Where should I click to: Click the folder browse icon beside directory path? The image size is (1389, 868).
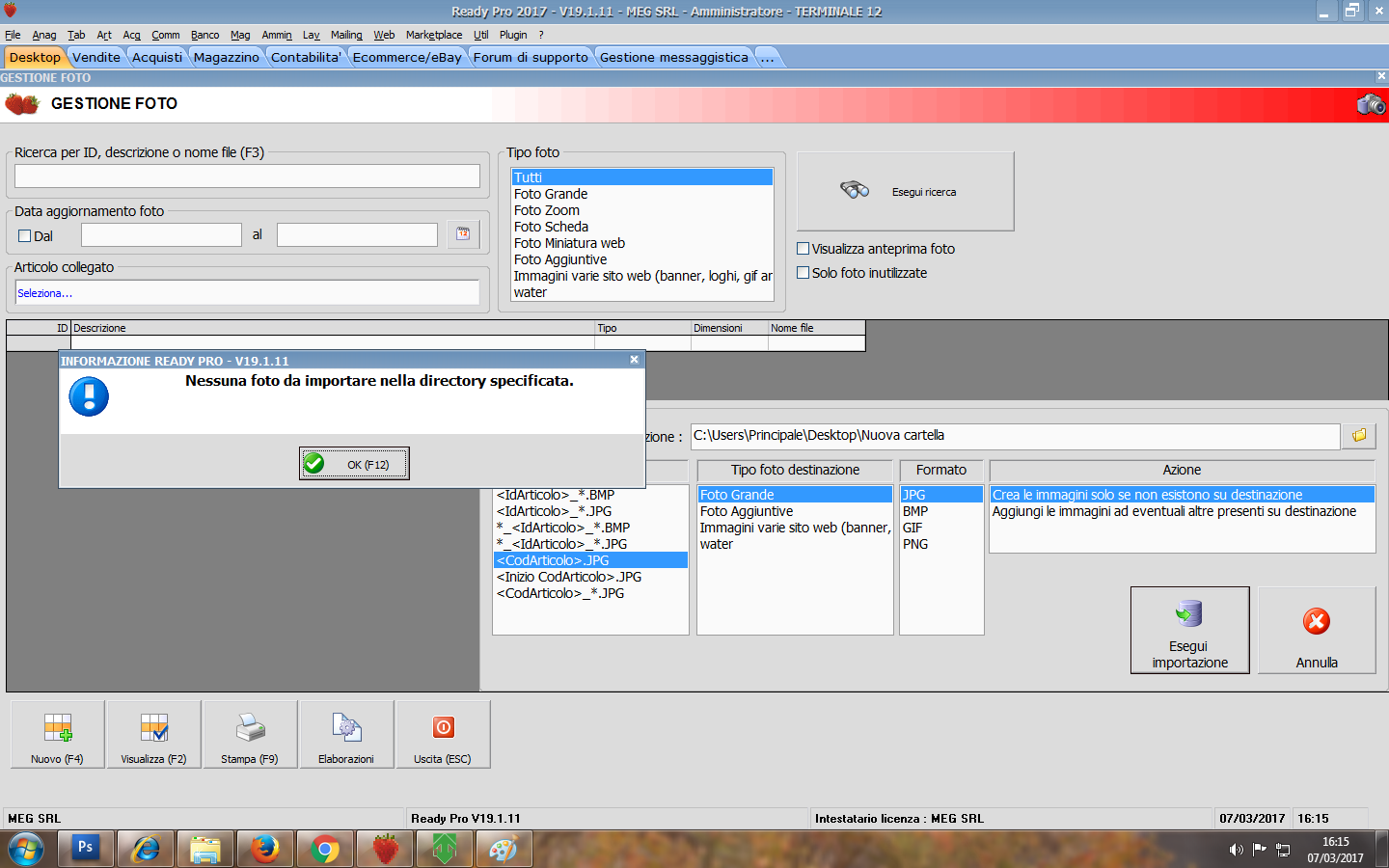click(x=1359, y=436)
